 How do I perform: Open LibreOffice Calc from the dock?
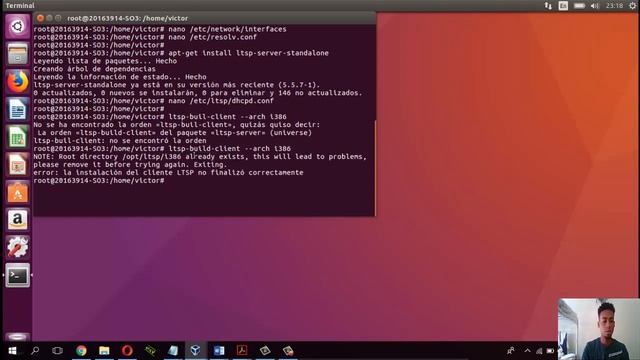(18, 137)
